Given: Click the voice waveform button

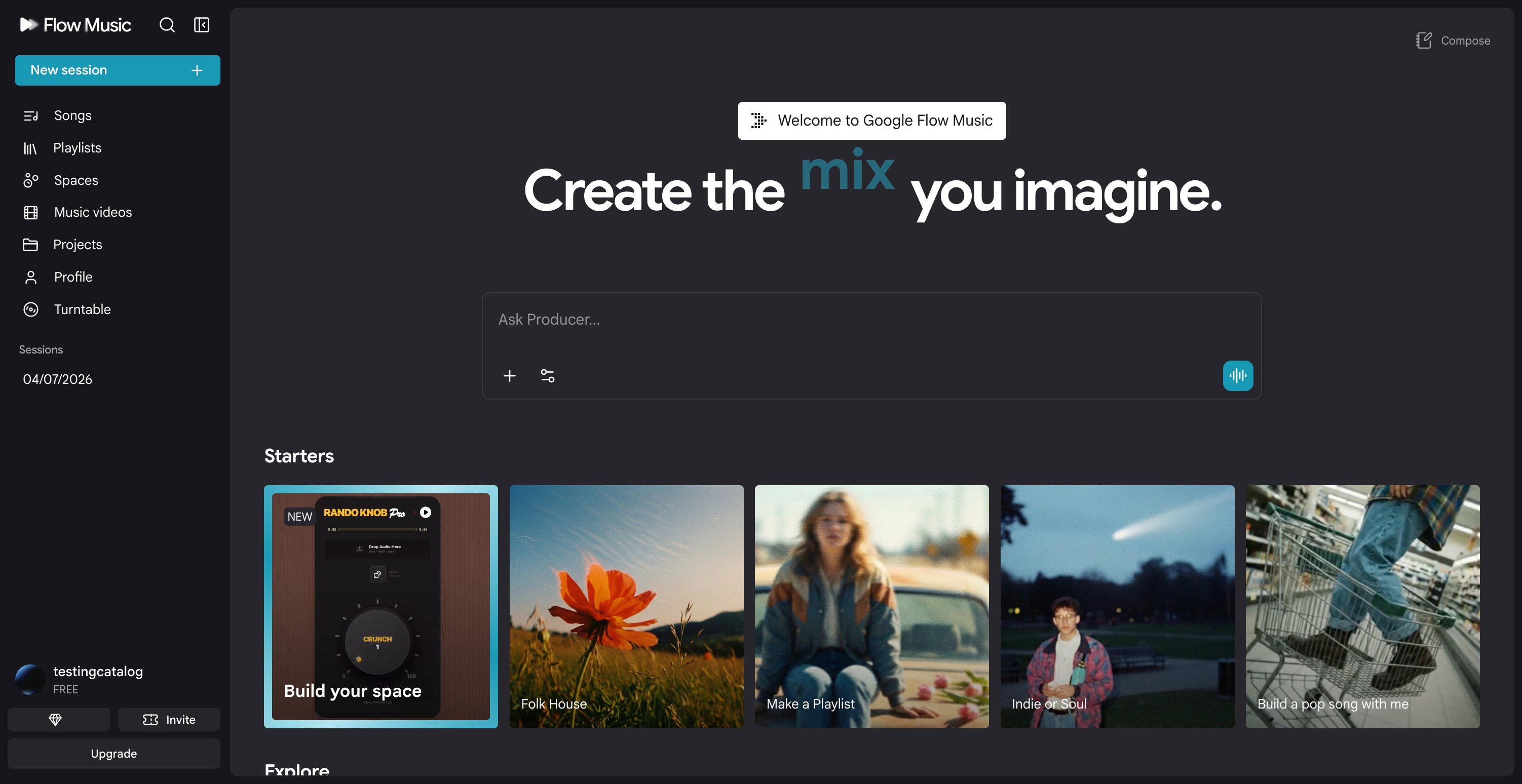Looking at the screenshot, I should pyautogui.click(x=1238, y=376).
